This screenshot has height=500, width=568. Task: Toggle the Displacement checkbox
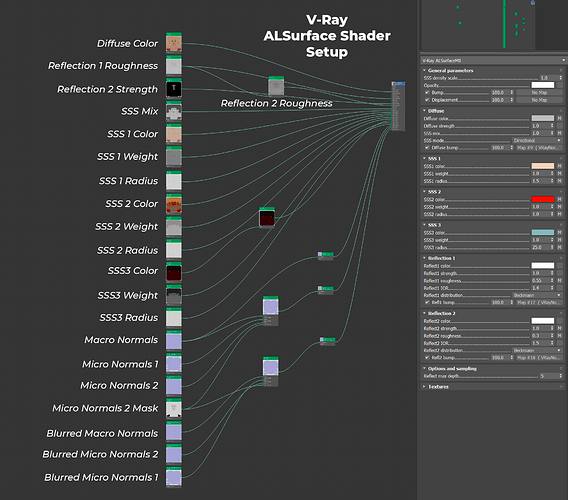point(427,100)
